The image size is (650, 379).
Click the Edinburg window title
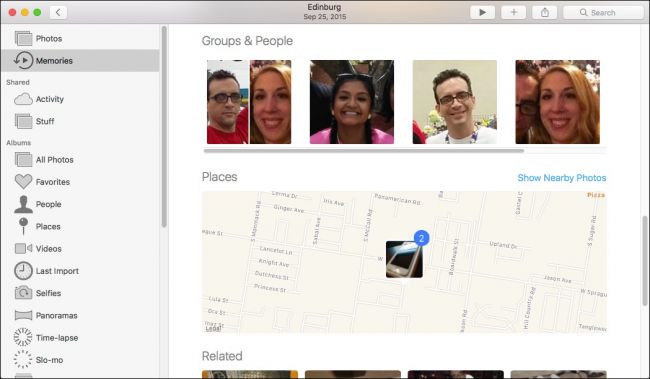324,7
